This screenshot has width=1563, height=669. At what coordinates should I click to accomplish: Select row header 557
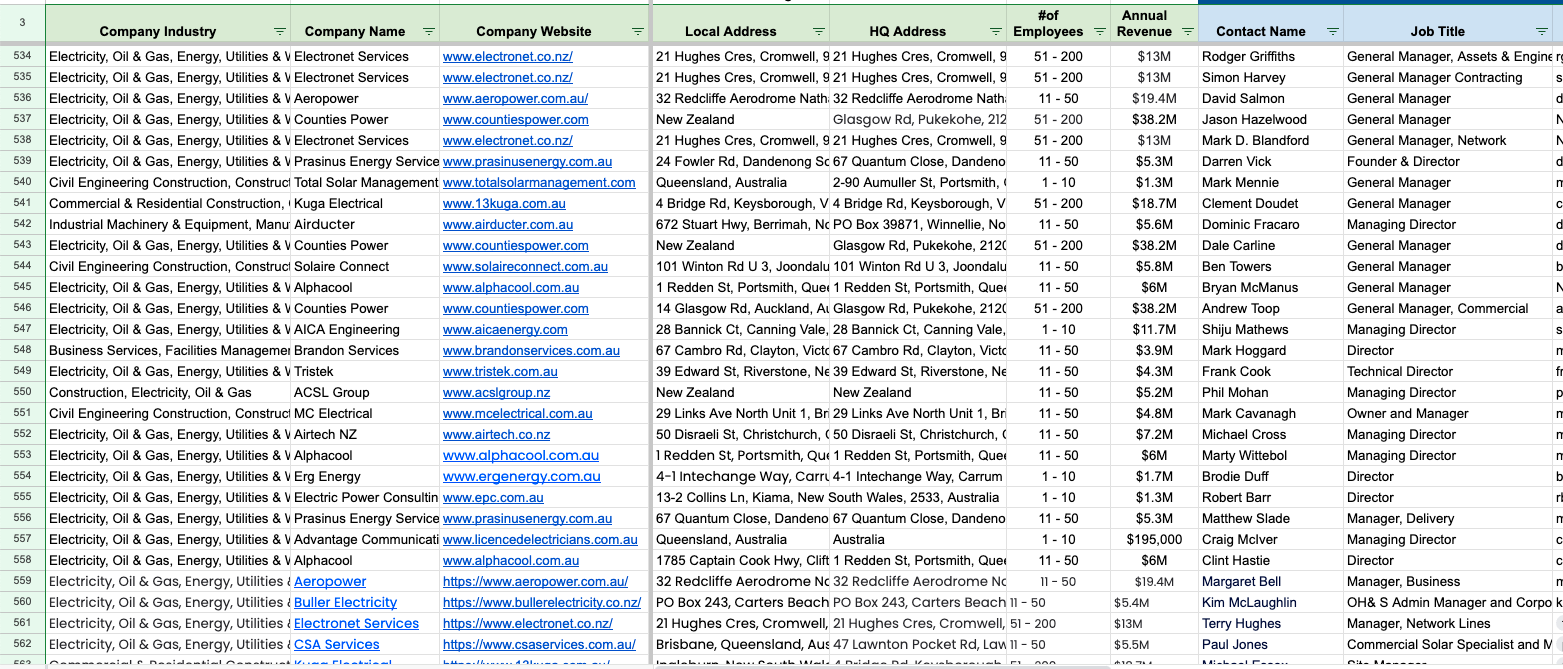pos(22,539)
